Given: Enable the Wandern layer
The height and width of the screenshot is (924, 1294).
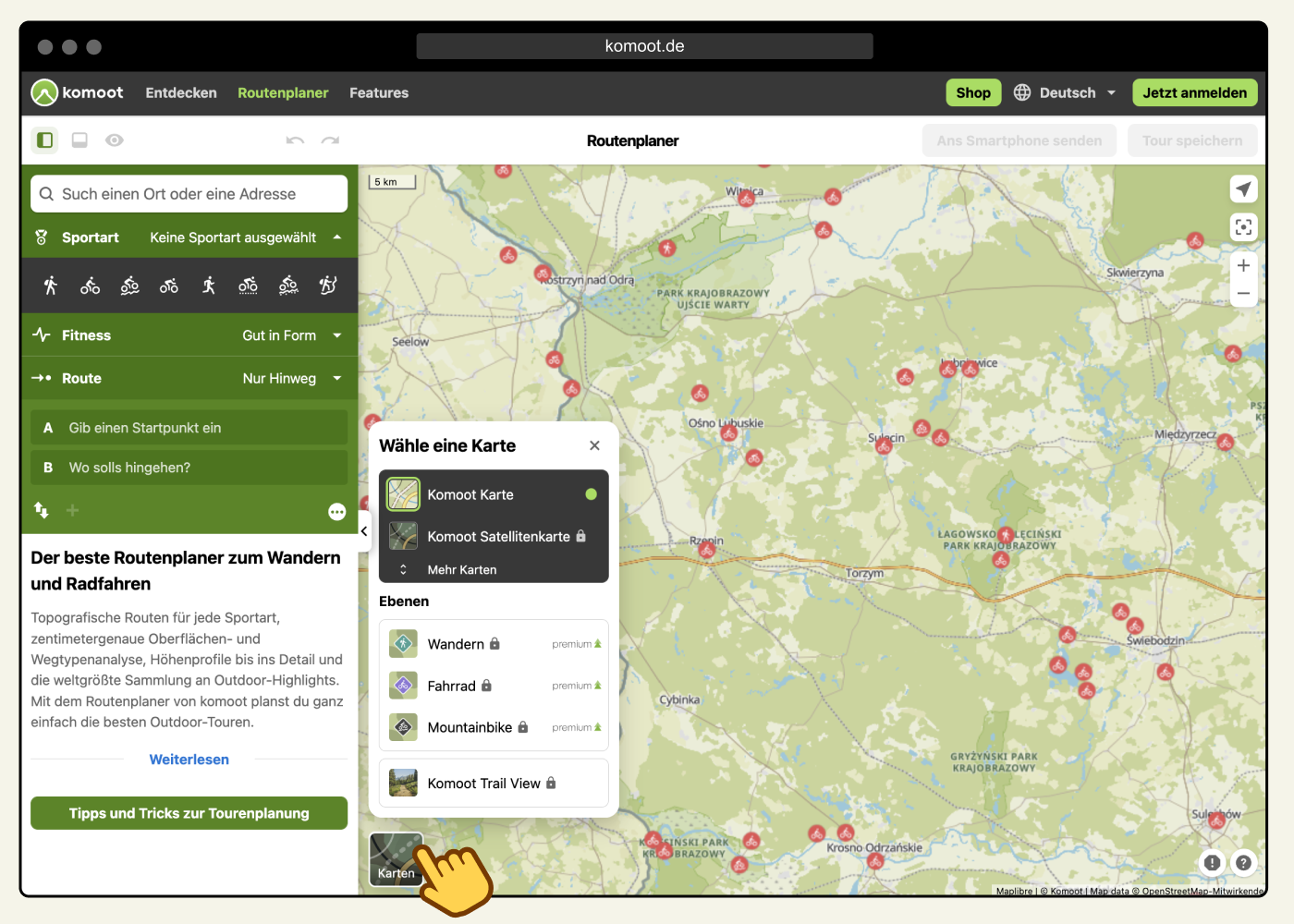Looking at the screenshot, I should click(494, 644).
